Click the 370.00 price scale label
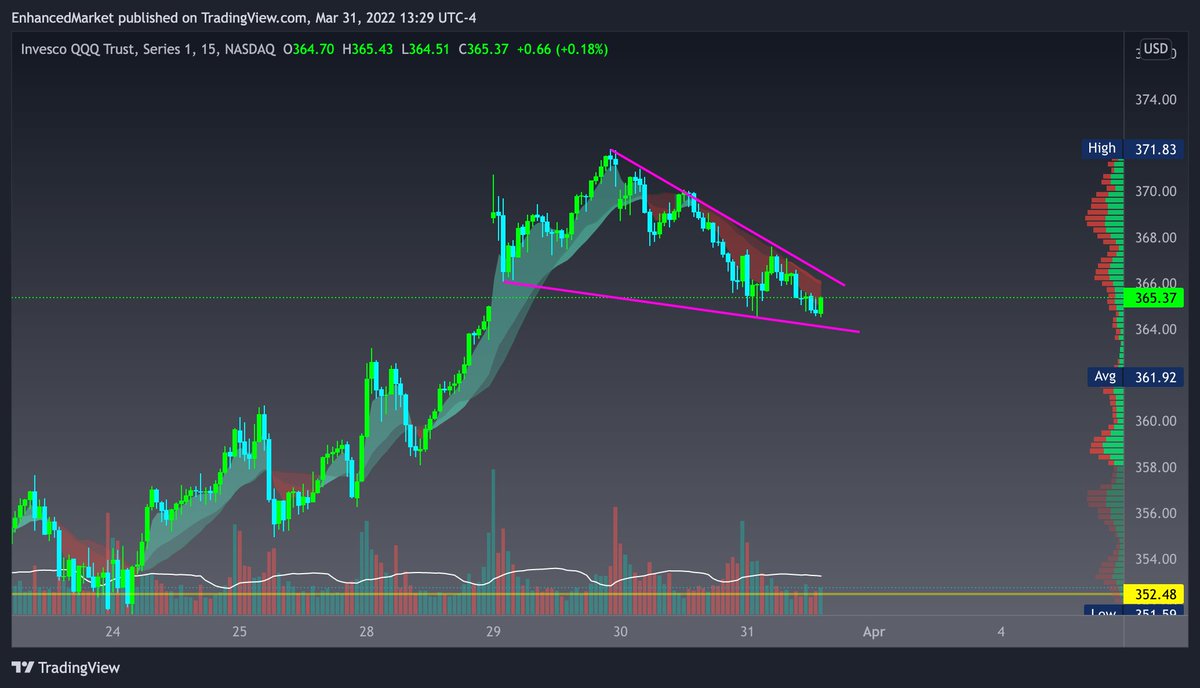This screenshot has width=1200, height=688. (1154, 191)
